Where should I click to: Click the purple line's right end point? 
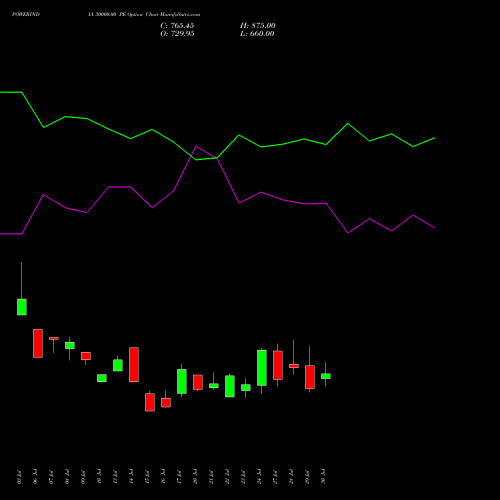[x=434, y=228]
